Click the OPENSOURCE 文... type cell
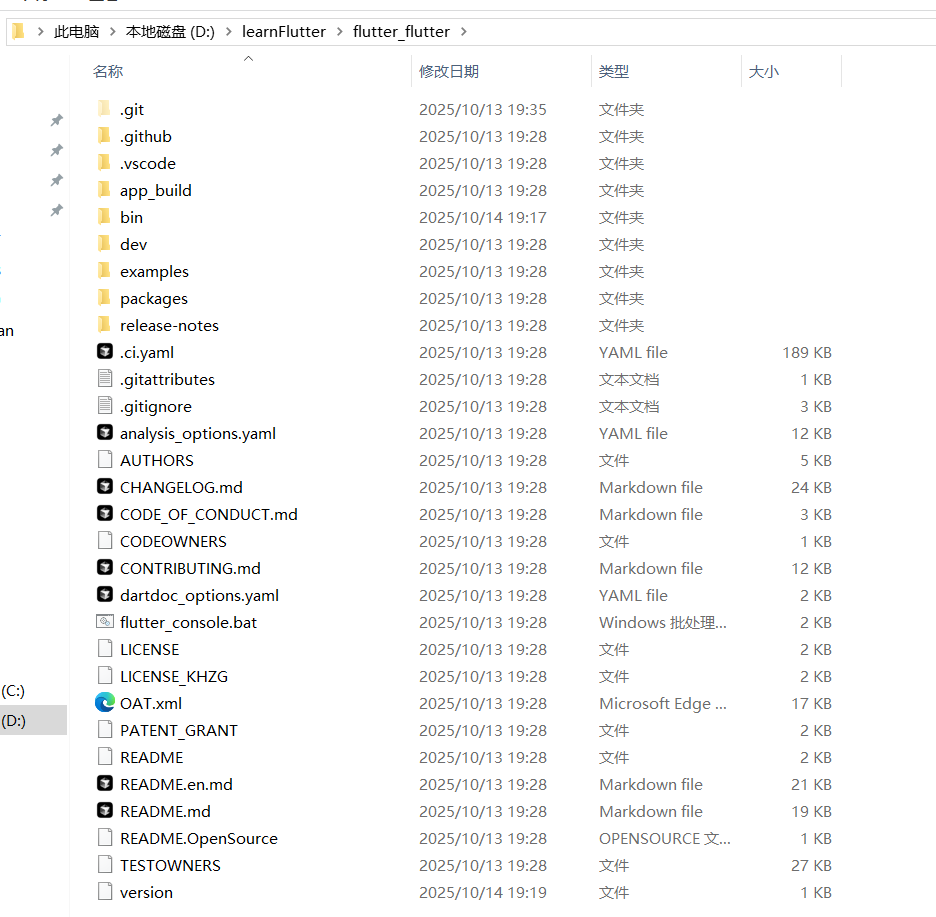Image resolution: width=936 pixels, height=917 pixels. pyautogui.click(x=664, y=839)
